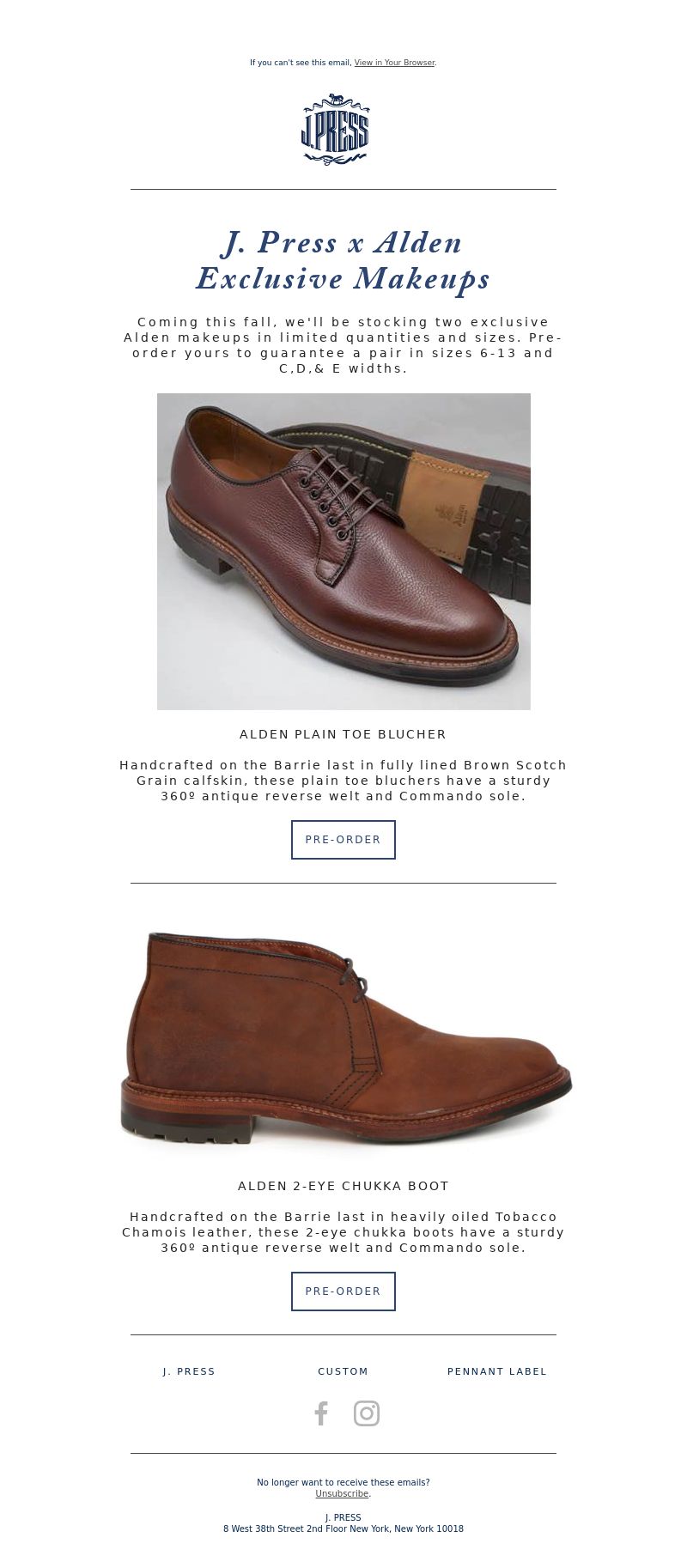Click the tobacco chukka boot photo
This screenshot has width=687, height=1568.
[345, 1036]
